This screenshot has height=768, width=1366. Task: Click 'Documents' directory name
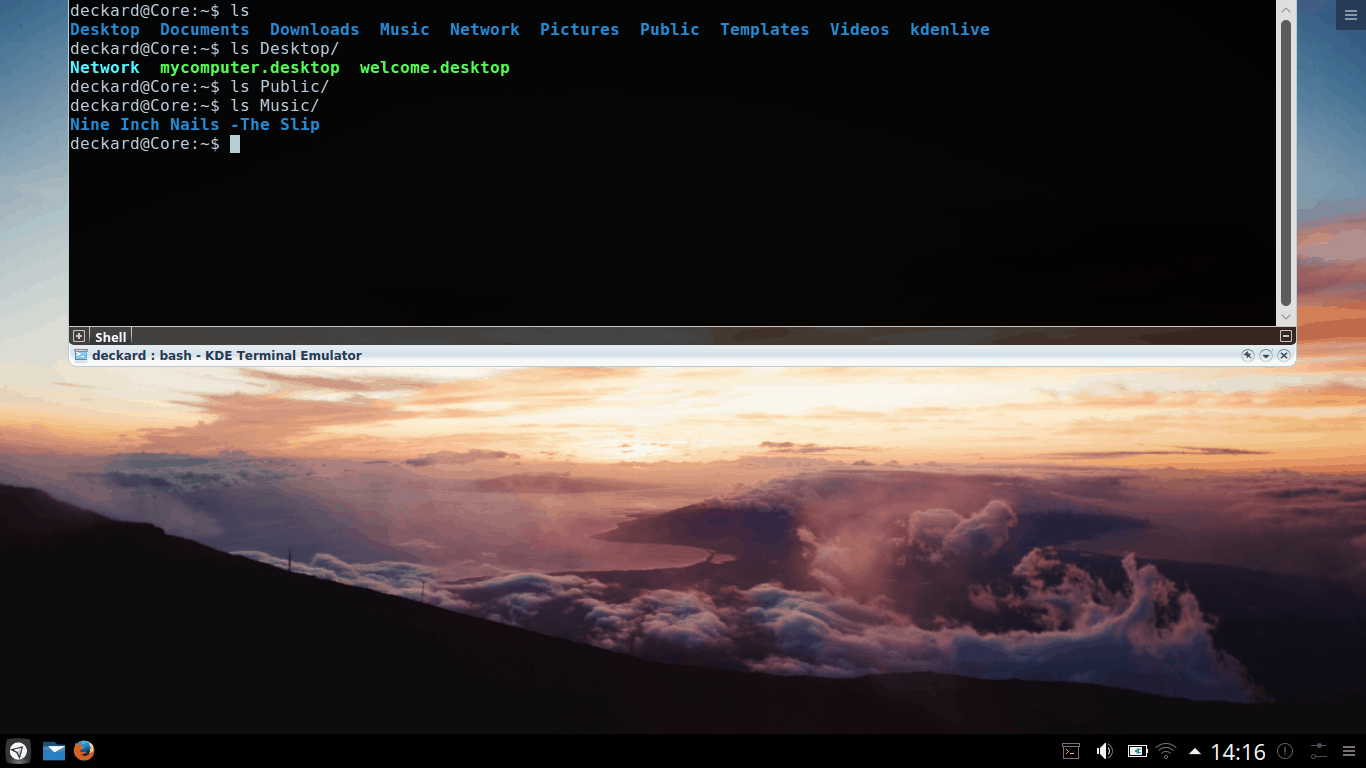coord(205,29)
